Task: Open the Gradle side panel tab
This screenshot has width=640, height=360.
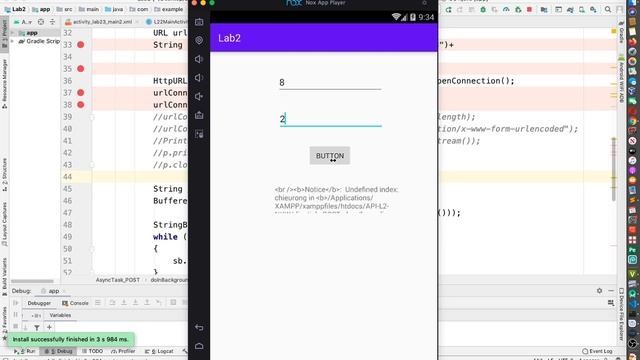Action: tap(622, 32)
